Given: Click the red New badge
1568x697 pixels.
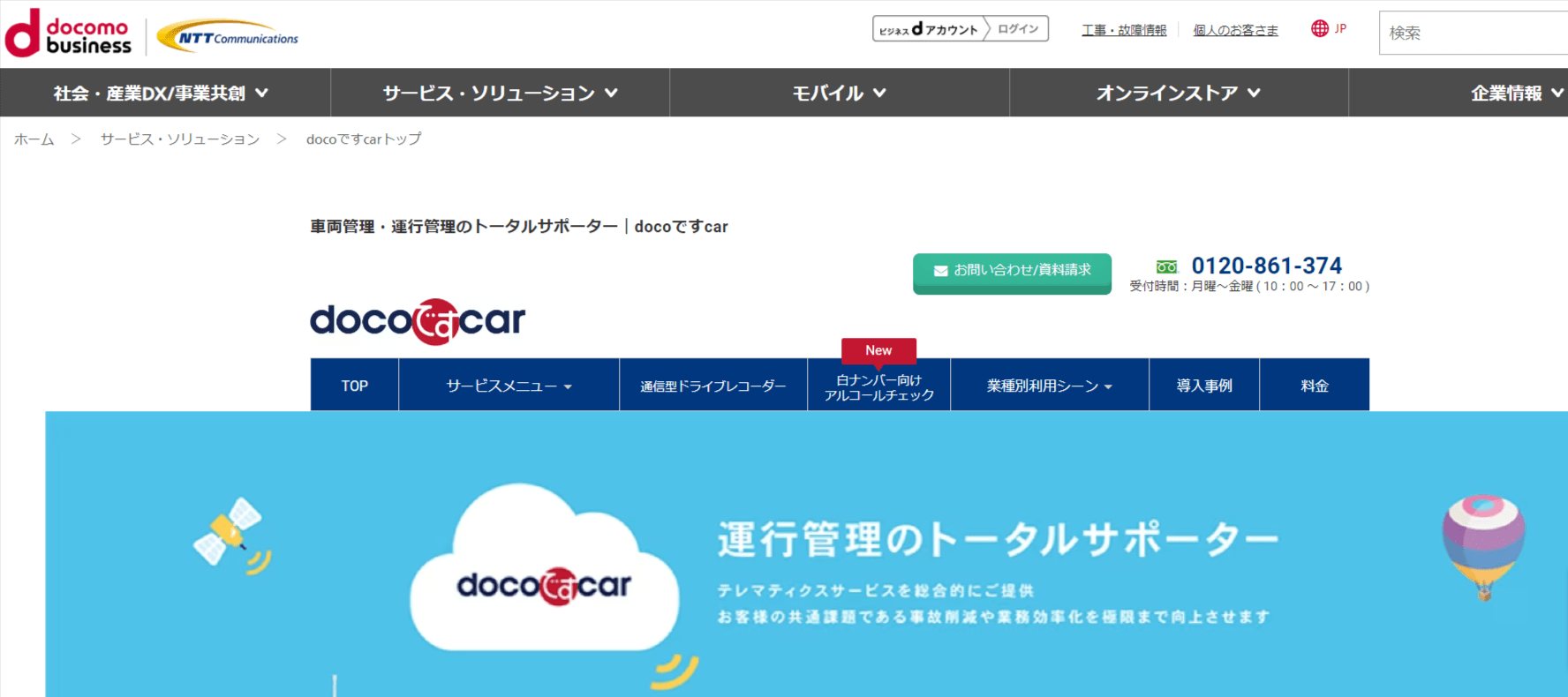Looking at the screenshot, I should 878,351.
